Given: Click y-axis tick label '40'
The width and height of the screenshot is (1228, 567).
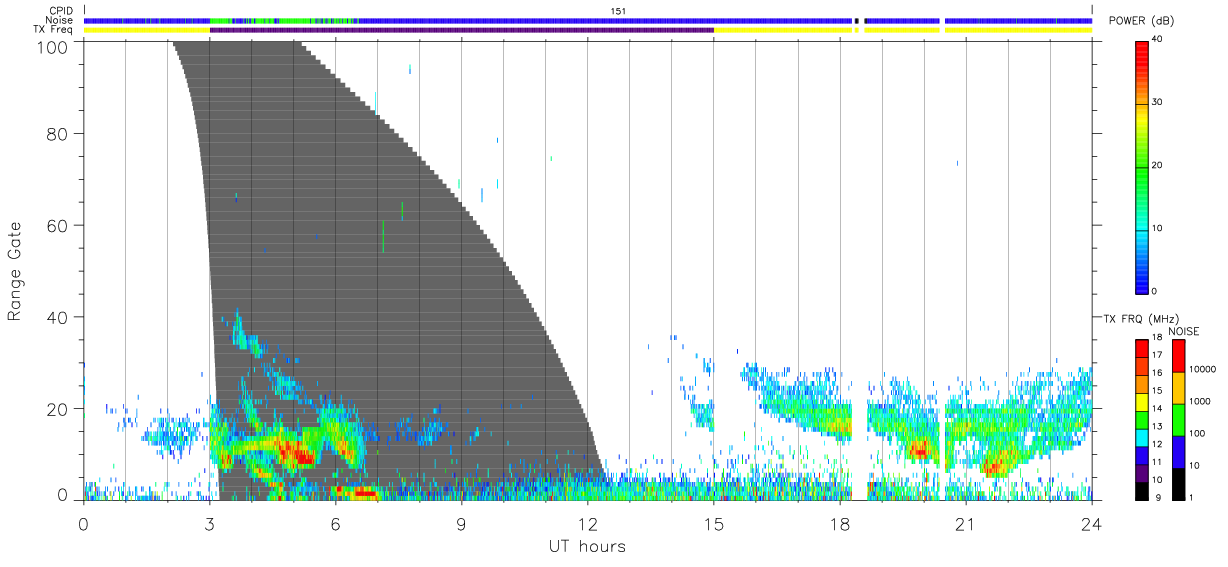Looking at the screenshot, I should [x=59, y=317].
